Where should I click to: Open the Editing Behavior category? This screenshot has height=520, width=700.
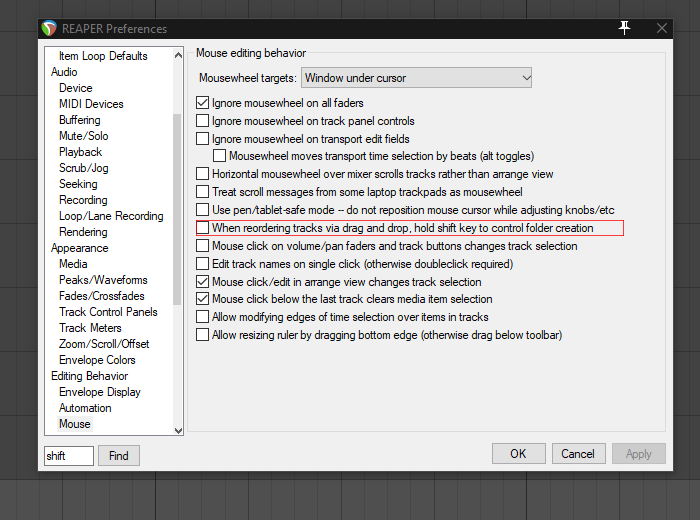click(x=89, y=376)
